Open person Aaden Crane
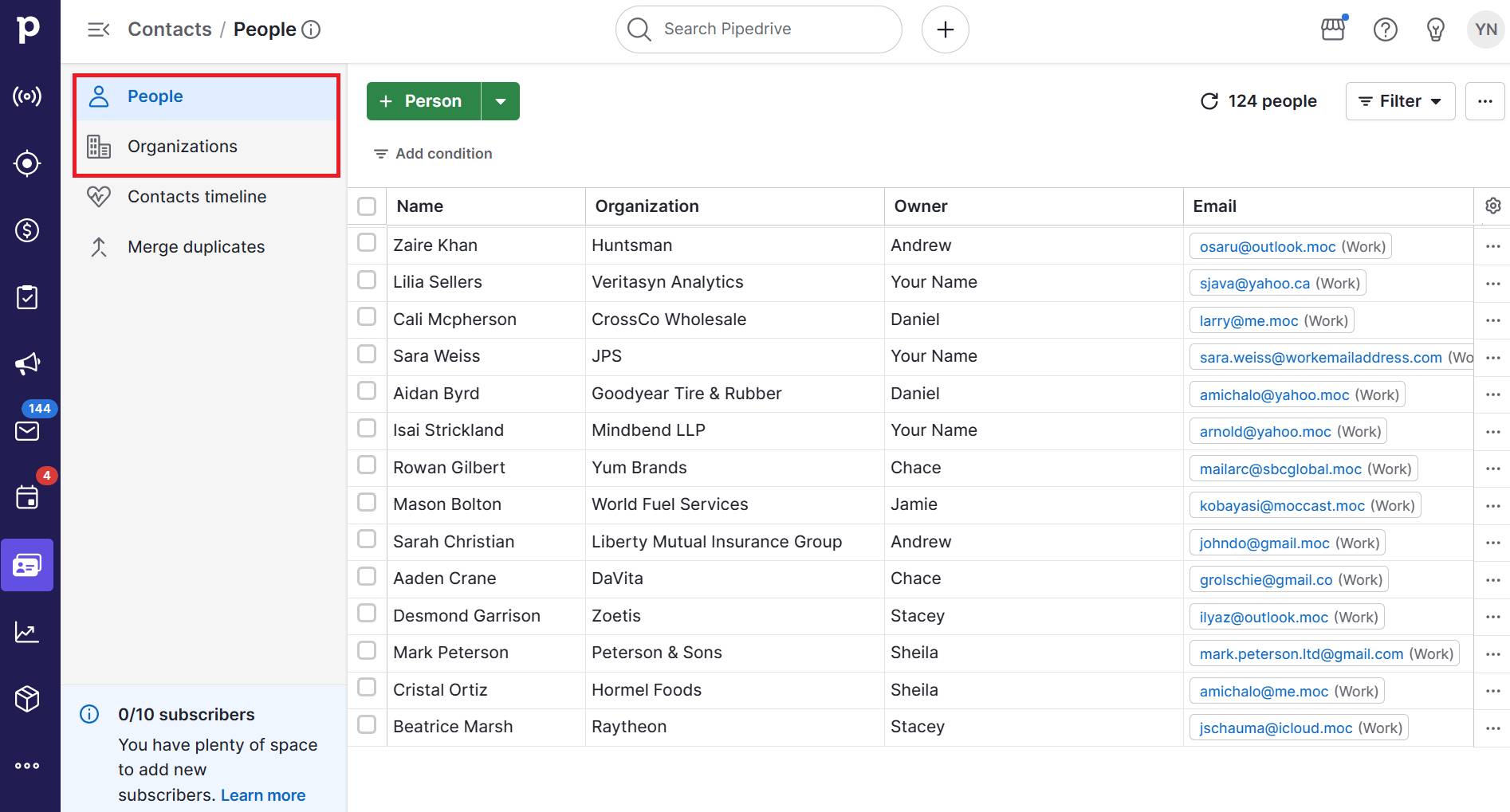 click(445, 579)
